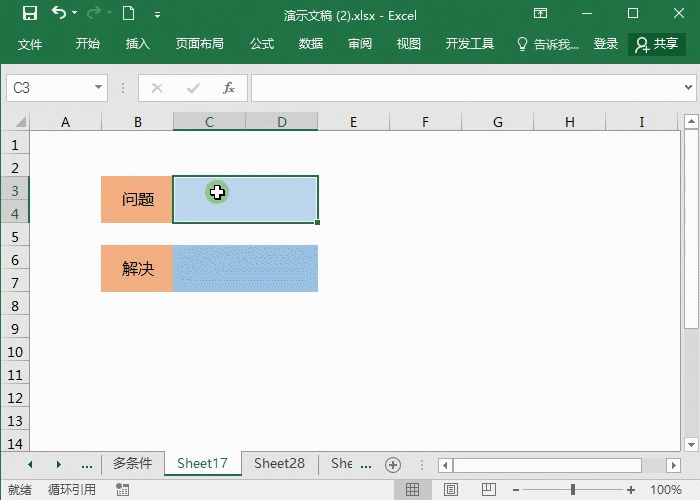Click the 登录 sign-in button

(606, 44)
